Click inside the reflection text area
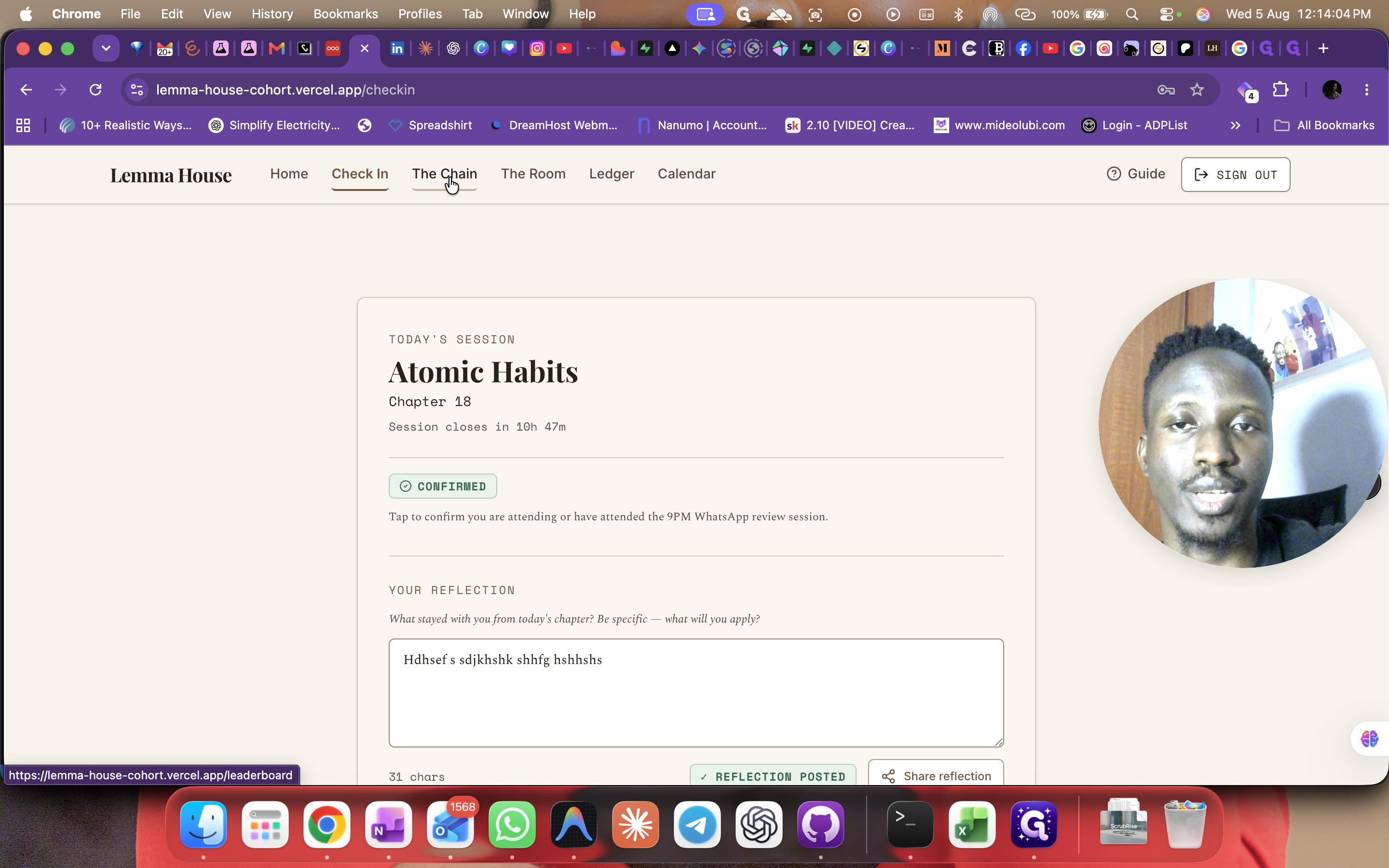This screenshot has width=1389, height=868. 696,693
